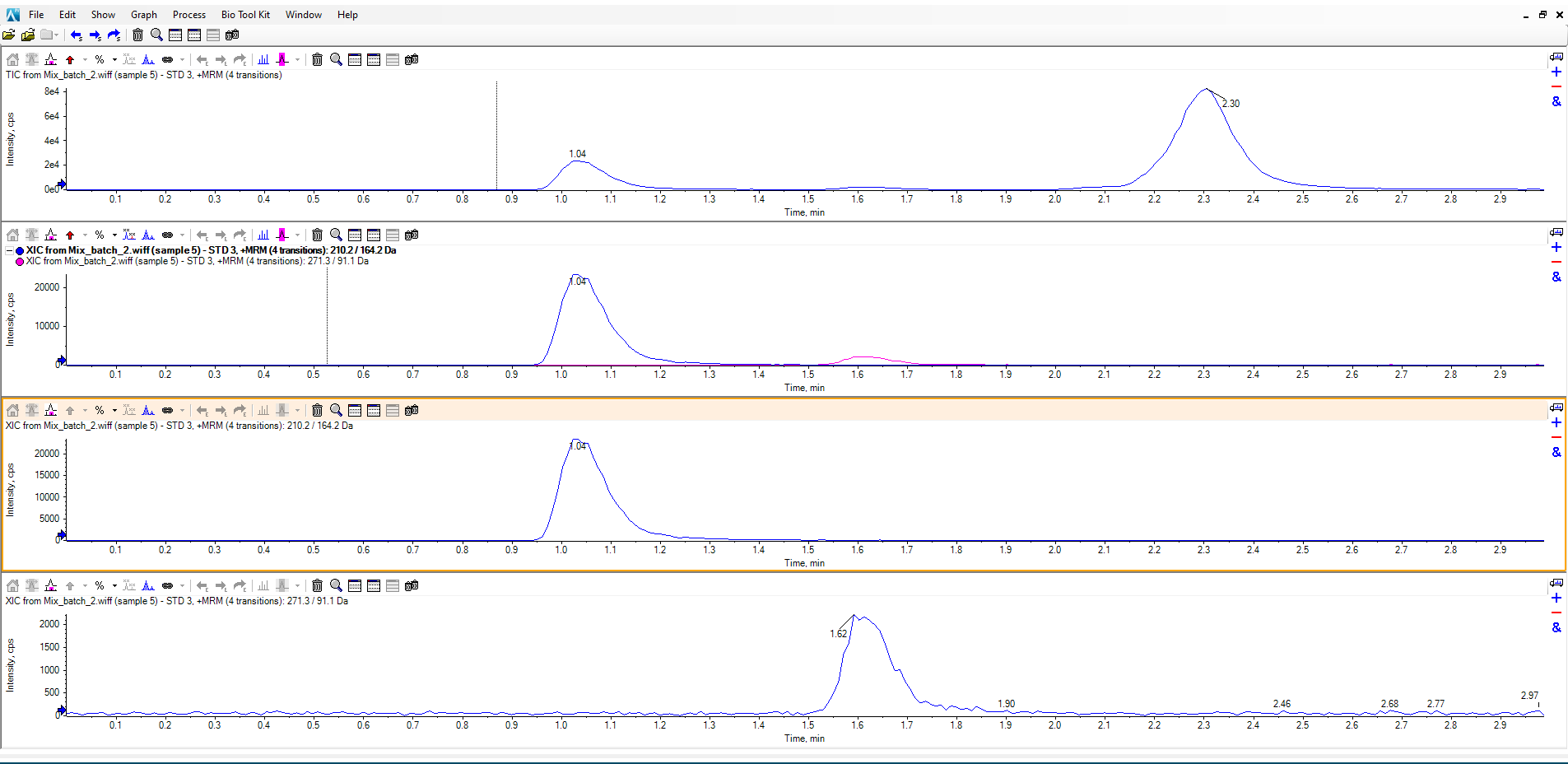Click the binoculars icon in 271.3/91.1 XIC pane
The width and height of the screenshot is (1568, 764).
[412, 585]
